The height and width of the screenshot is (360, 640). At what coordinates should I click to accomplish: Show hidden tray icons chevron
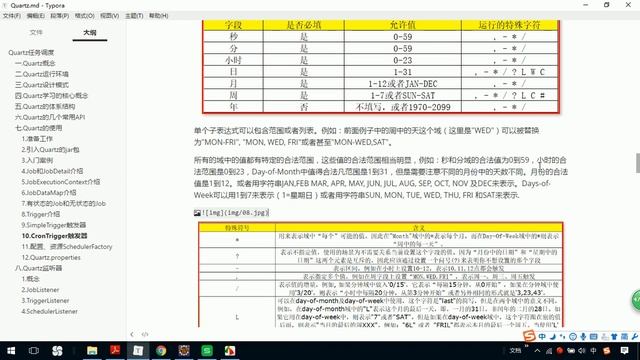537,351
